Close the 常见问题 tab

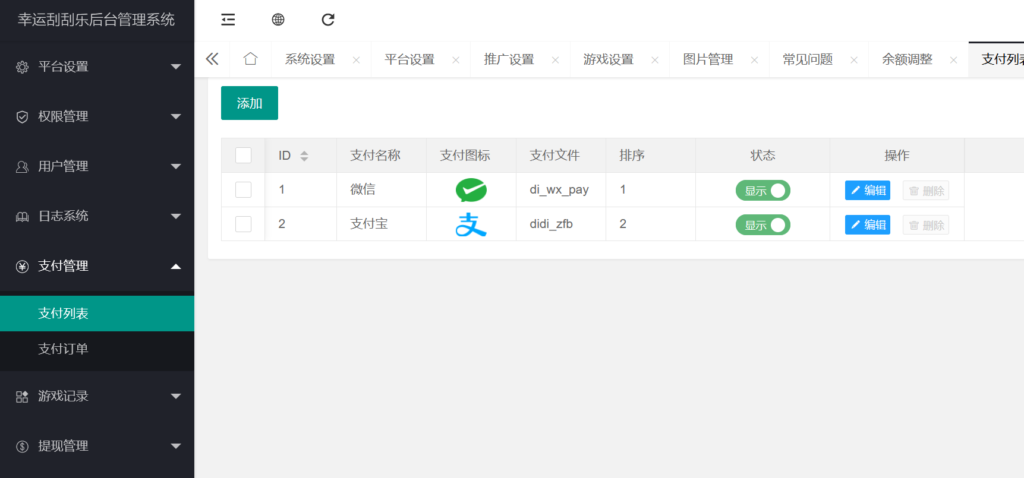tap(854, 60)
